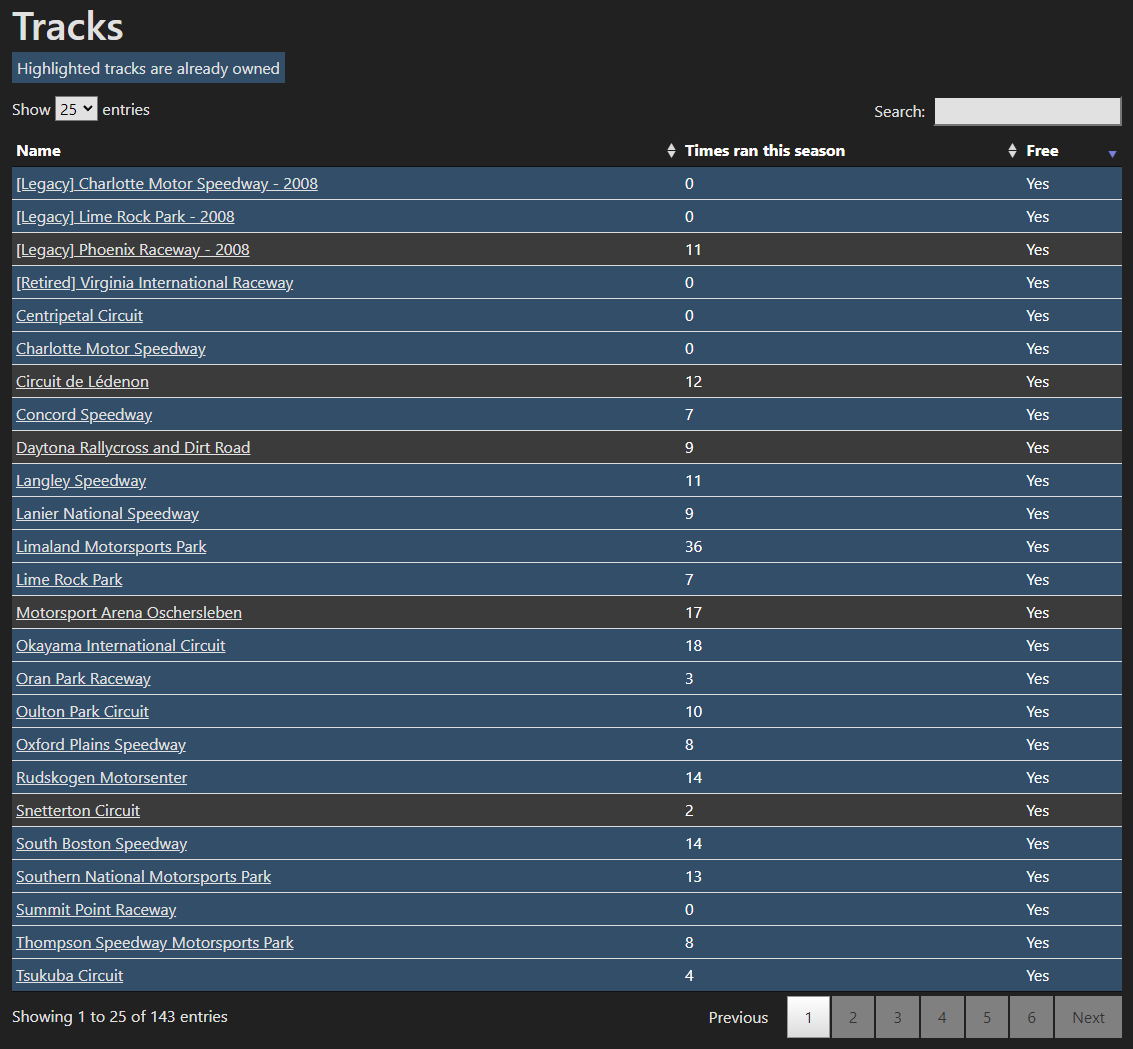Go to pagination page 5
This screenshot has height=1049, width=1133.
click(x=987, y=1017)
